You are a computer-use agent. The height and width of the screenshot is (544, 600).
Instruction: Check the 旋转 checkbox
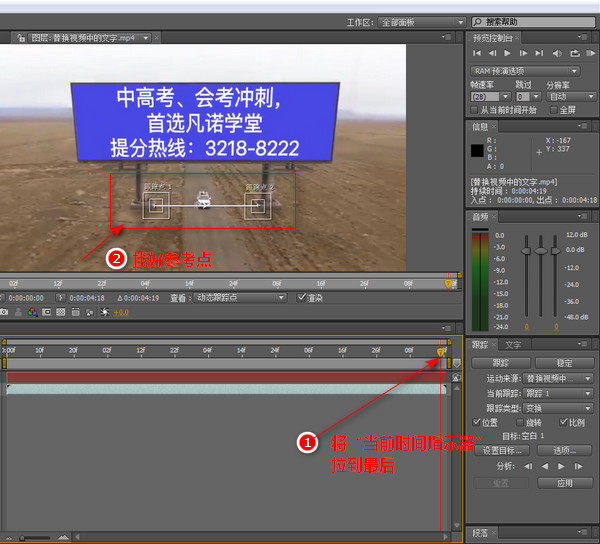[x=520, y=422]
